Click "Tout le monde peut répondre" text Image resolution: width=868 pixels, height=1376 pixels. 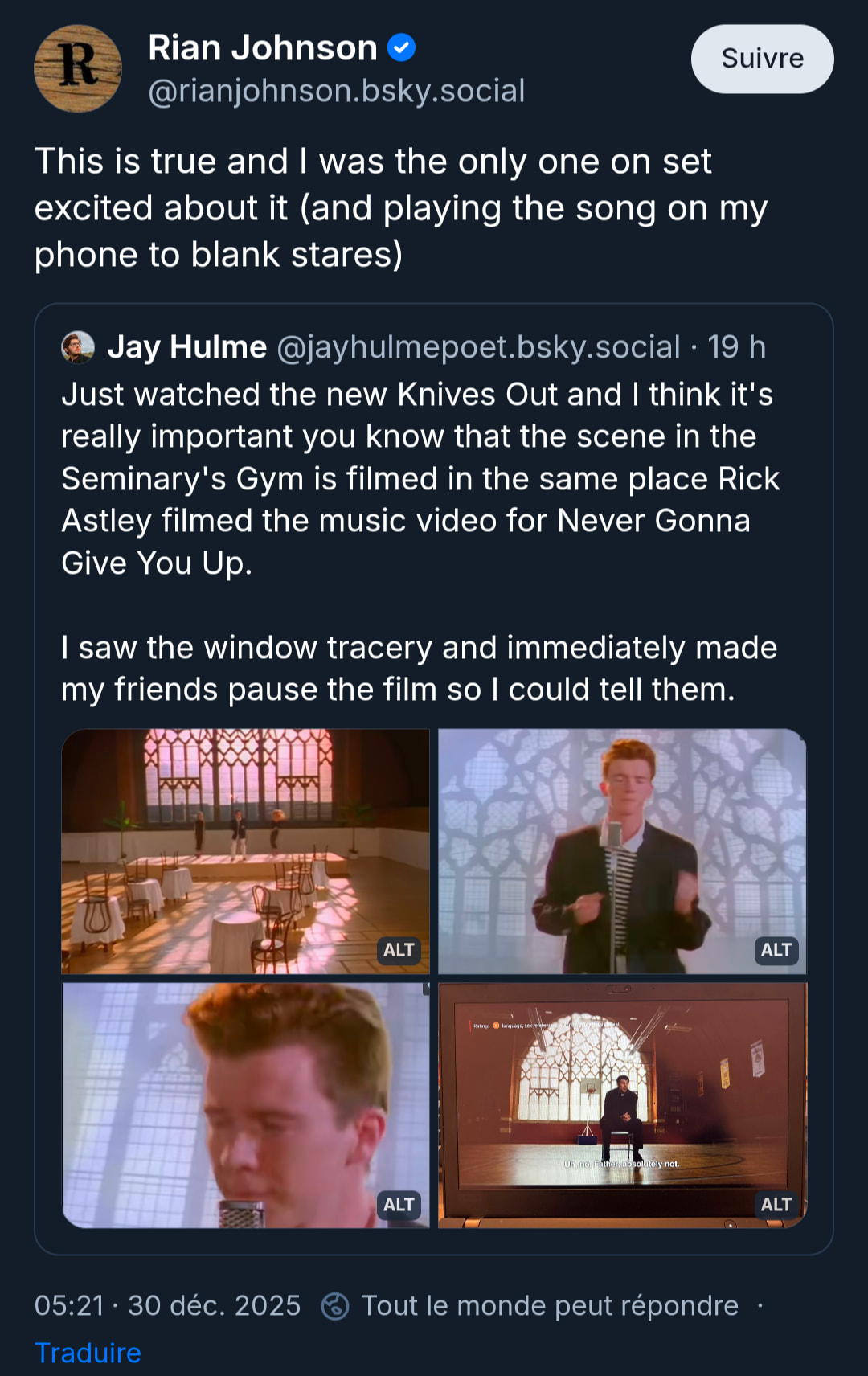point(550,1306)
